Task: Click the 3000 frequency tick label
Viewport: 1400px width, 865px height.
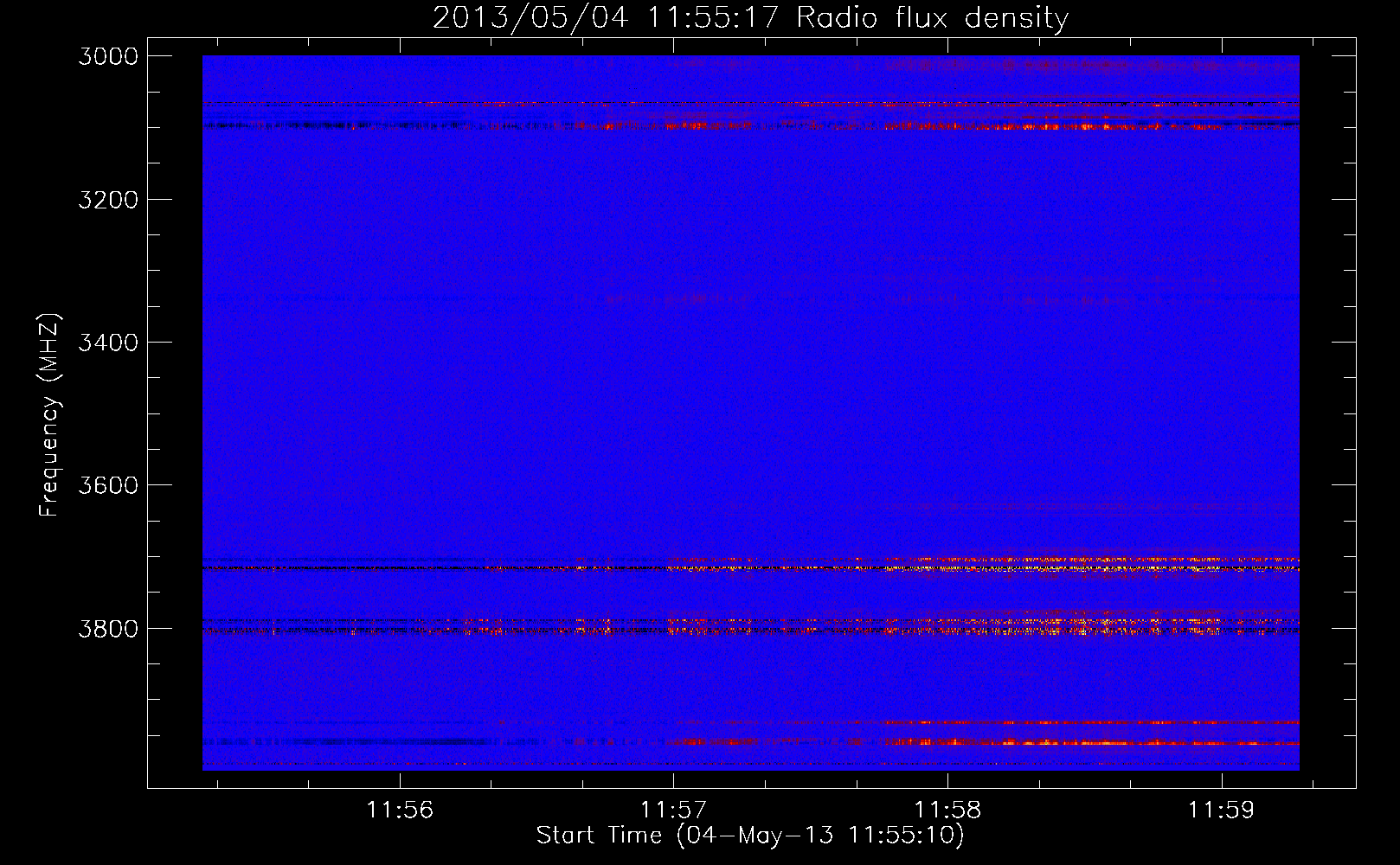Action: (108, 56)
